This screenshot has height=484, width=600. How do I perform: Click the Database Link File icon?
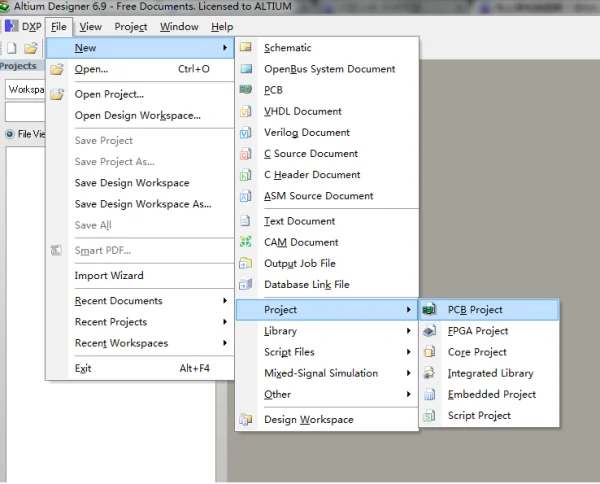[x=246, y=284]
